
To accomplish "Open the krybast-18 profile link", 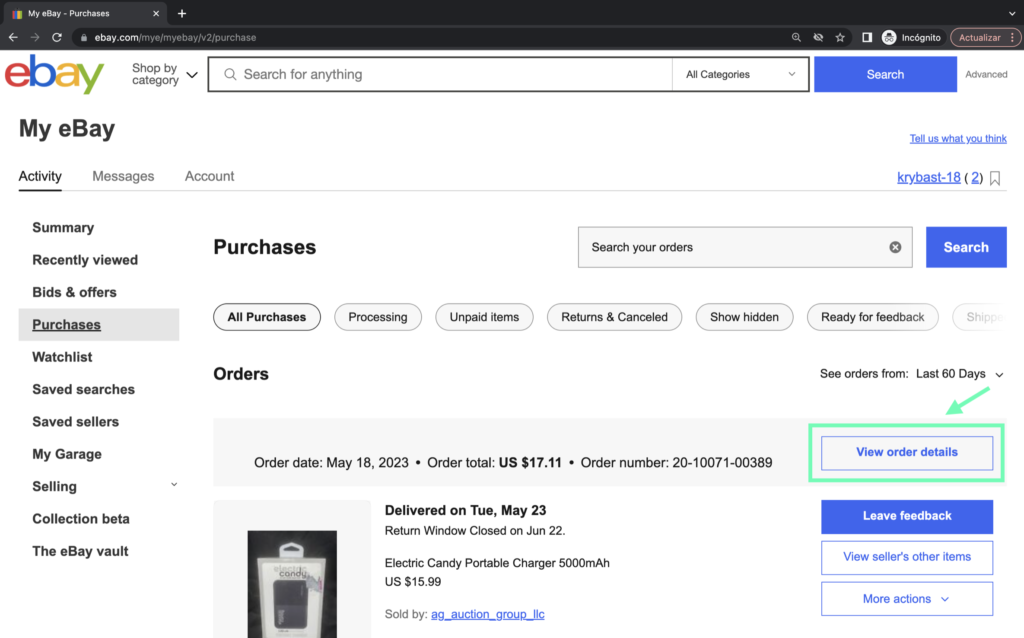I will pos(928,177).
